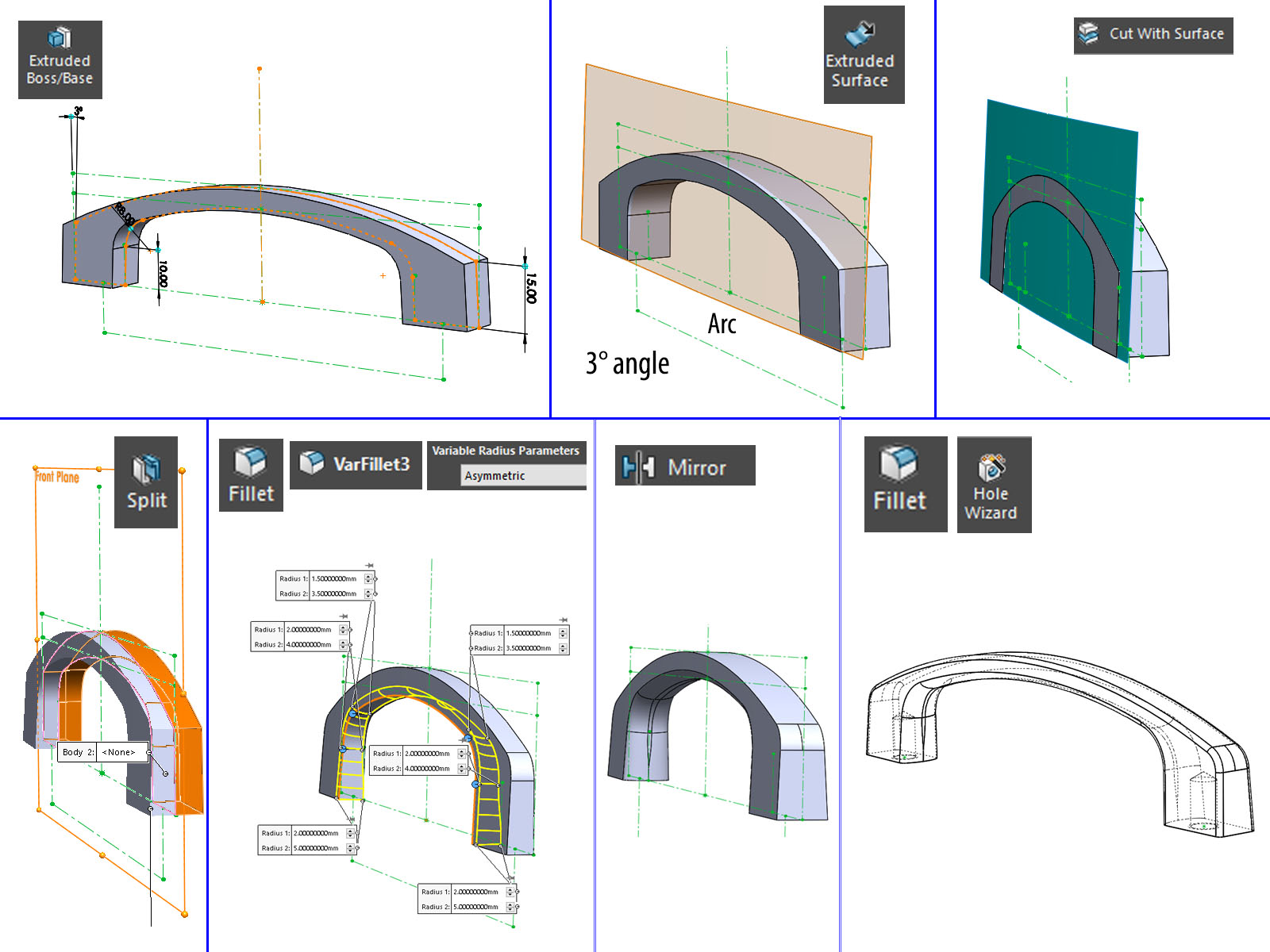The height and width of the screenshot is (952, 1270).
Task: Click the Radius 2 stepper inside the arch callout
Action: 461,768
